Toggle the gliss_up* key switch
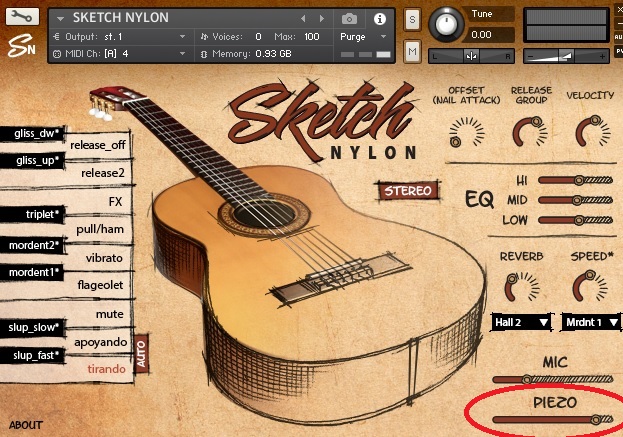 [33, 160]
